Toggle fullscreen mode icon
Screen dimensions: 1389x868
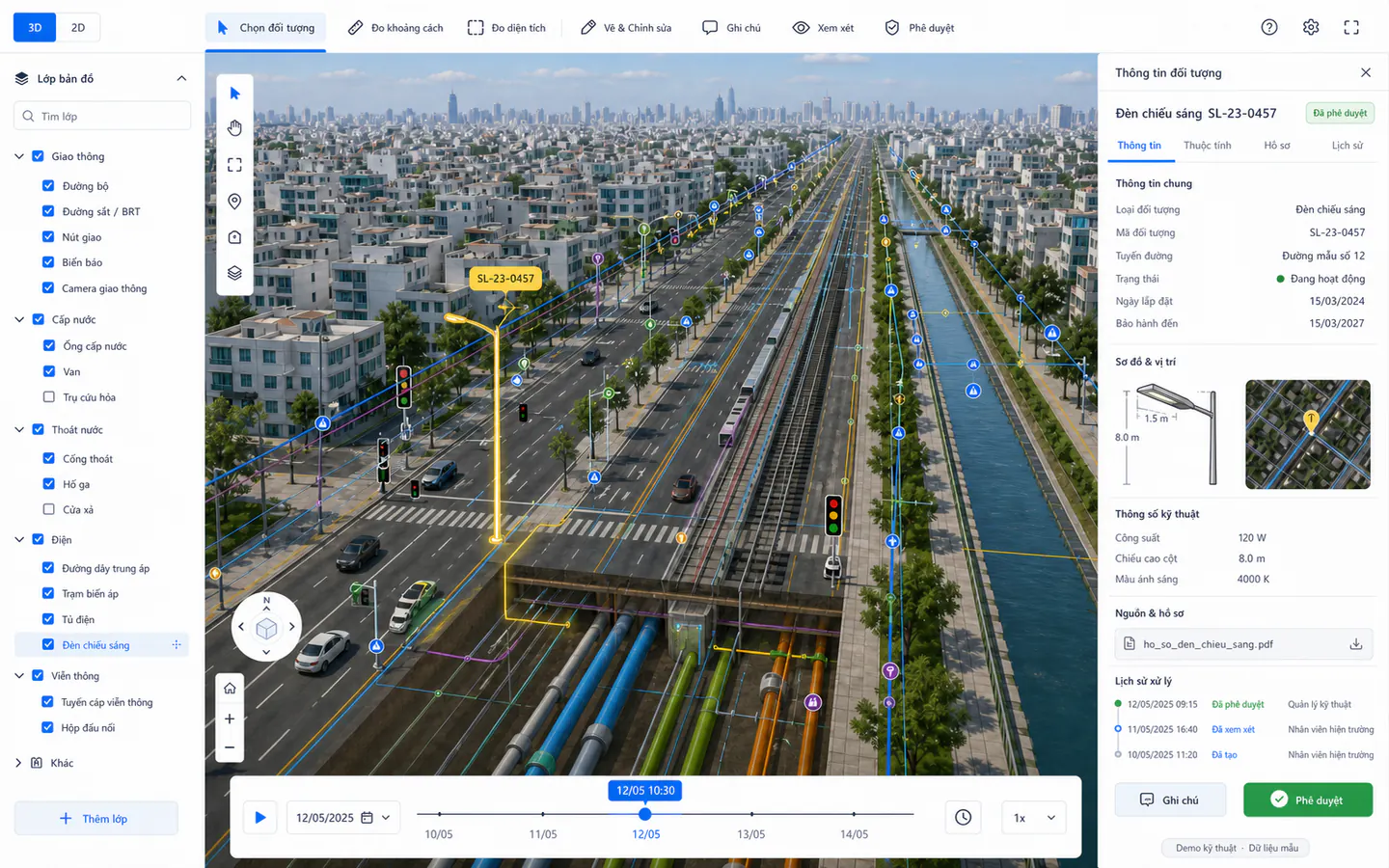(1351, 27)
